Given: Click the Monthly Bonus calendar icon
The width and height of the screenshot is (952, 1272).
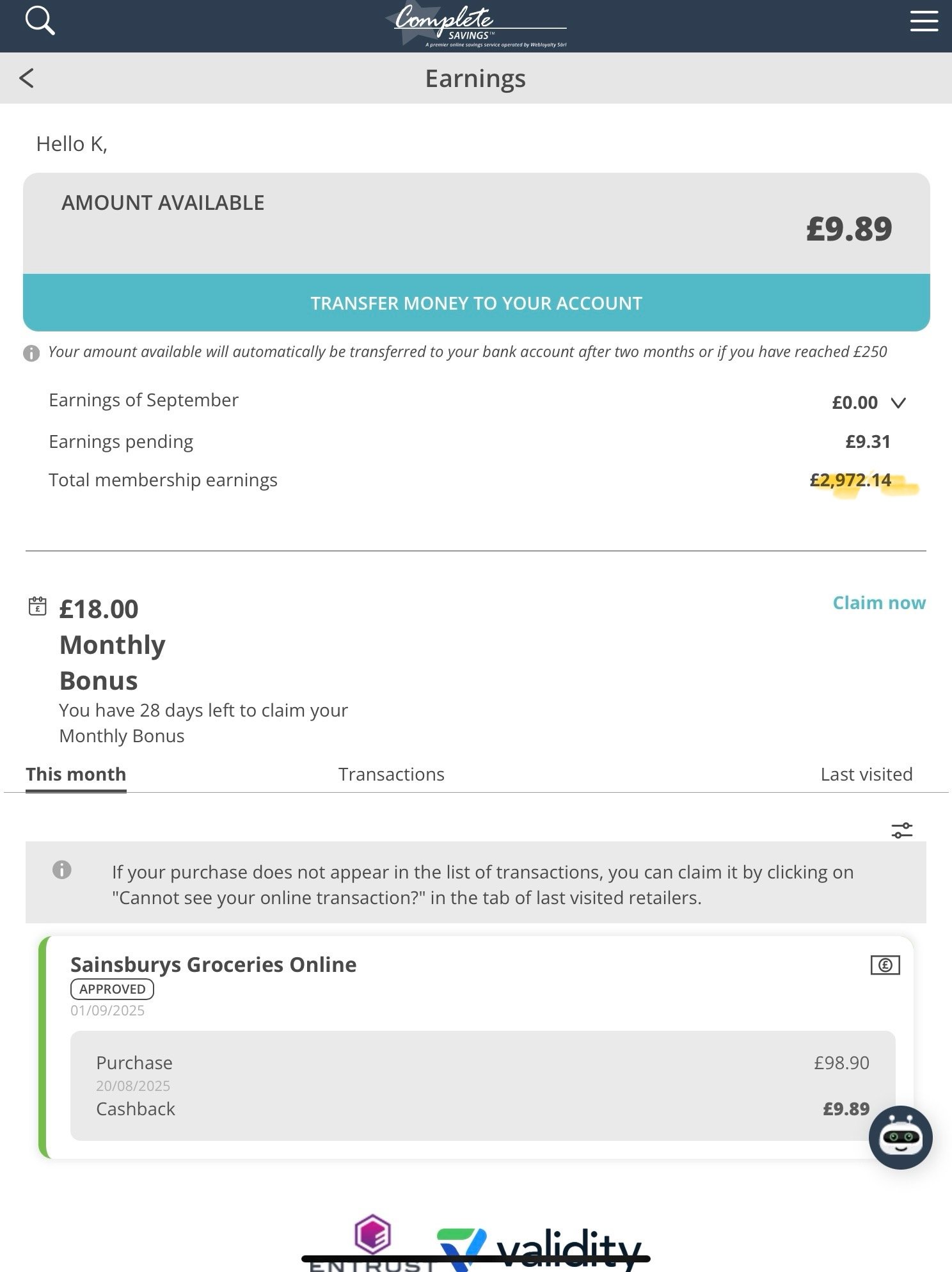Looking at the screenshot, I should pyautogui.click(x=38, y=606).
